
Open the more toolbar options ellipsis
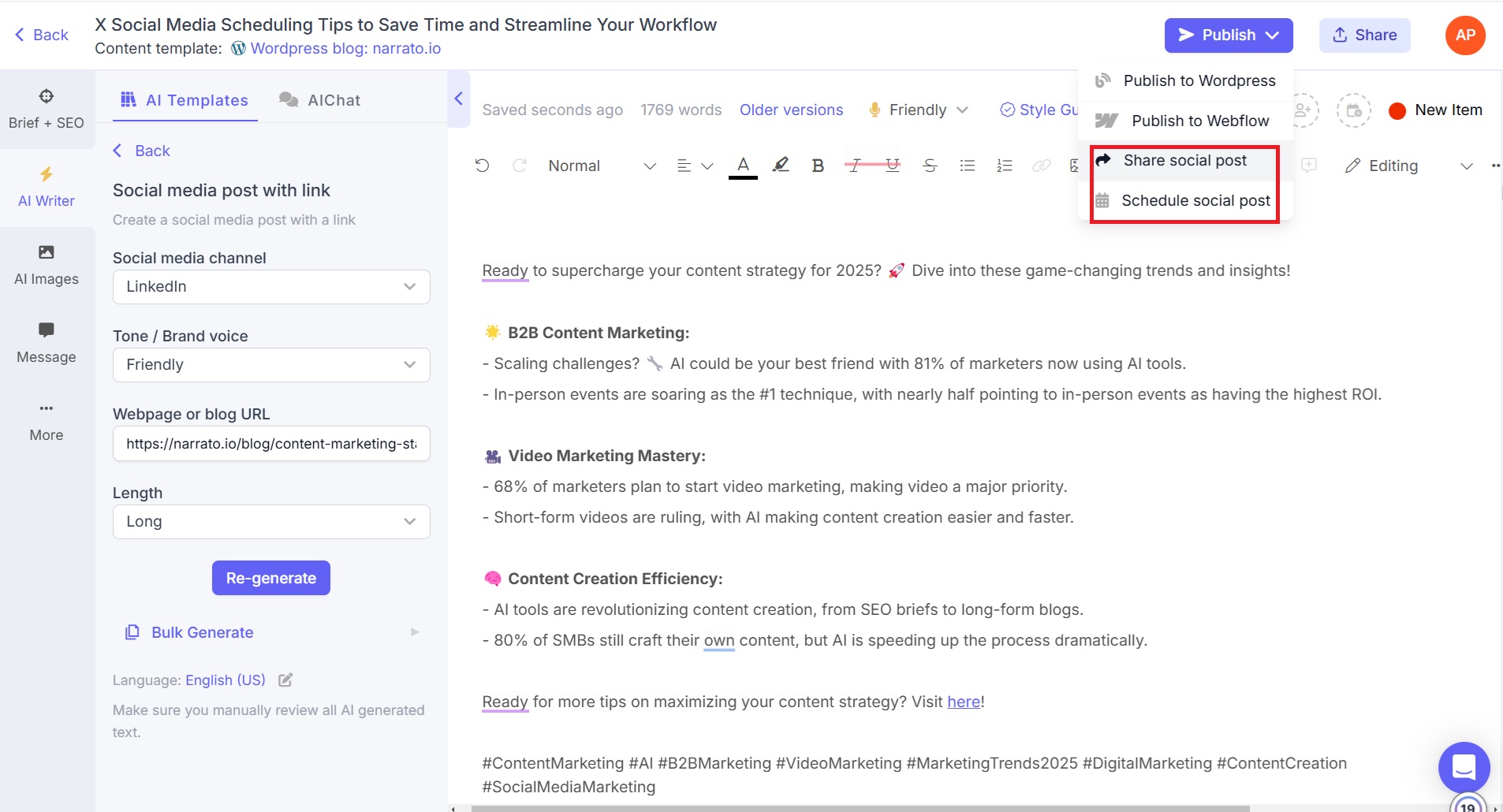(1495, 166)
